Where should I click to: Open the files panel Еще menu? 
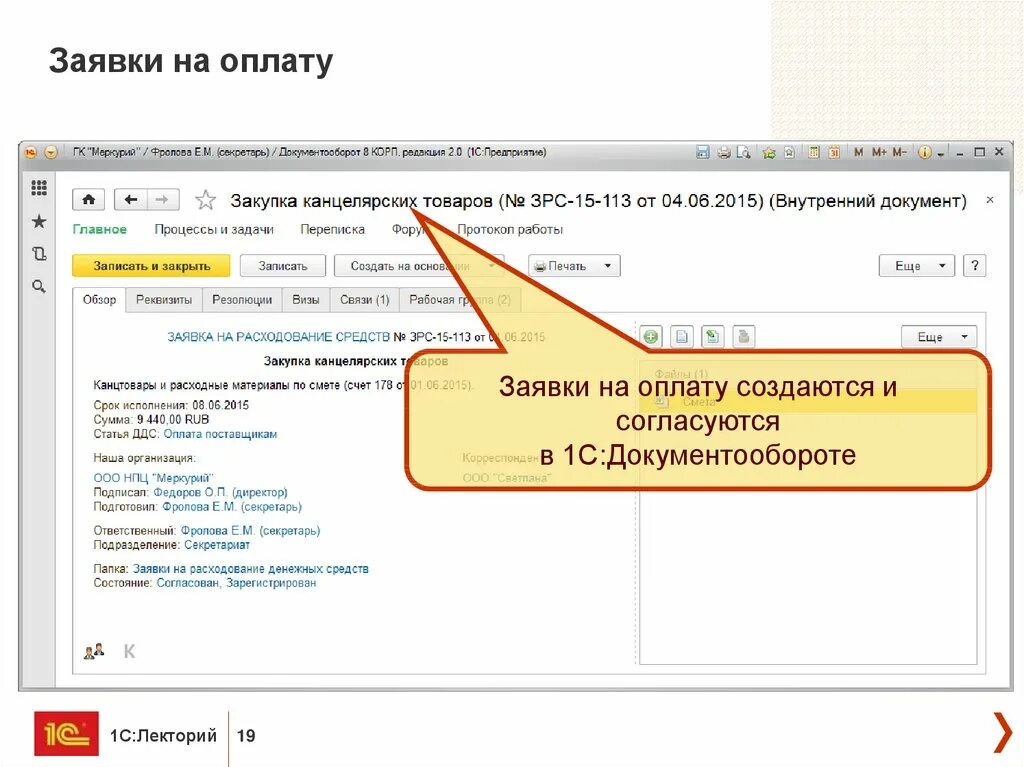point(939,336)
